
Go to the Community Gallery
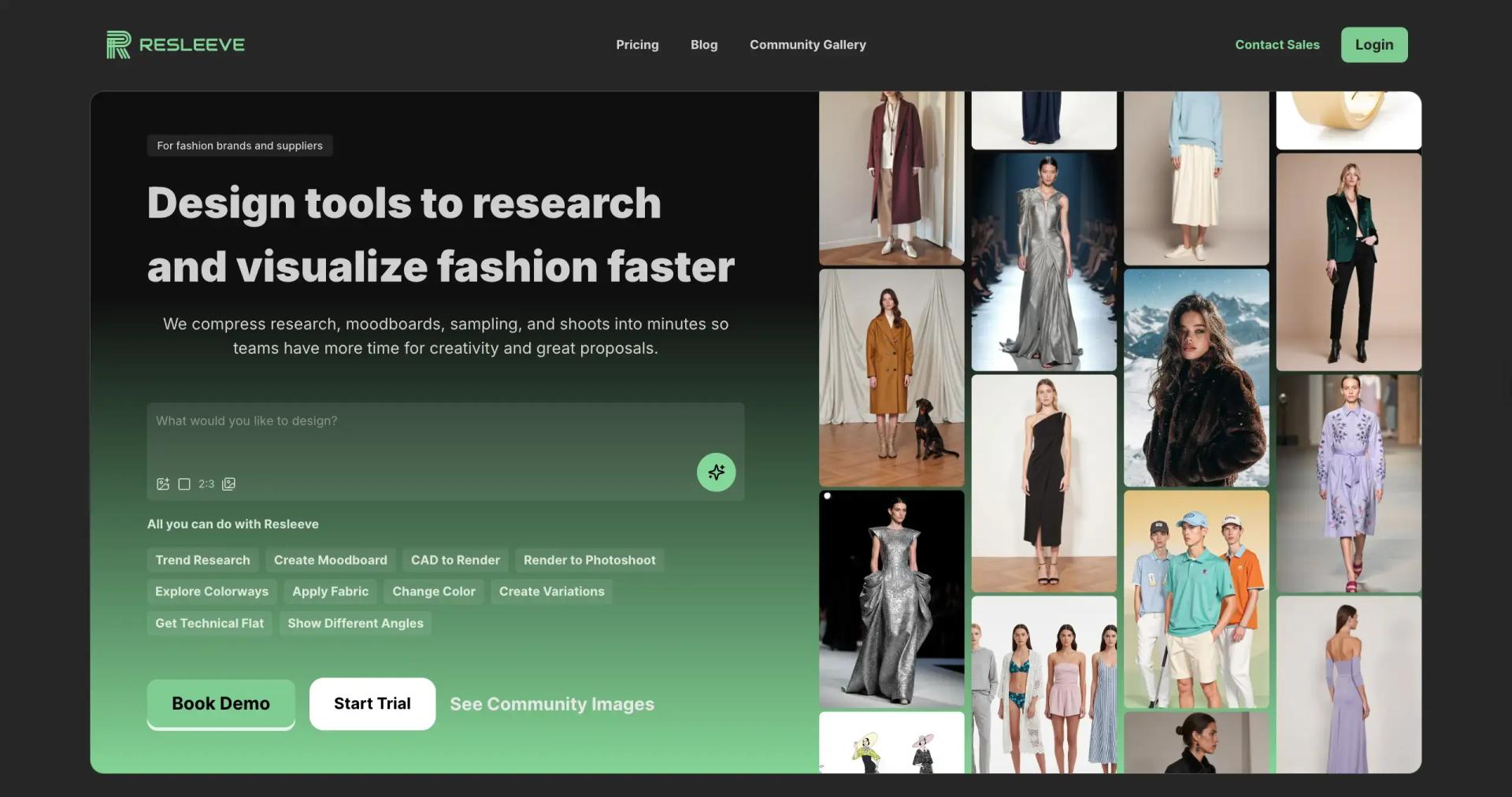tap(807, 45)
